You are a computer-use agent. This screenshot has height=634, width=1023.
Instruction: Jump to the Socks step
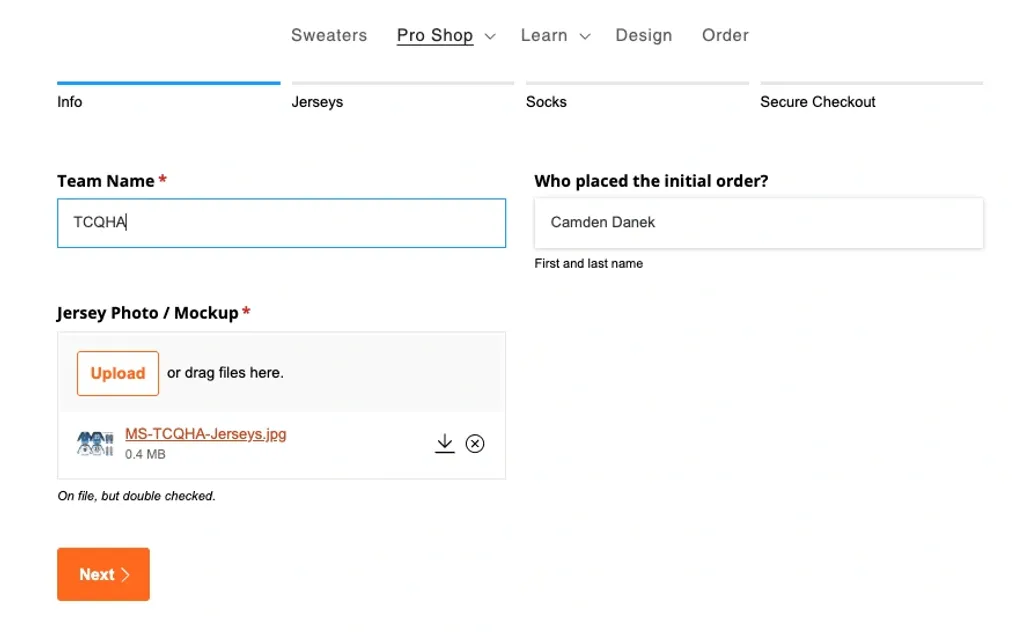(546, 101)
